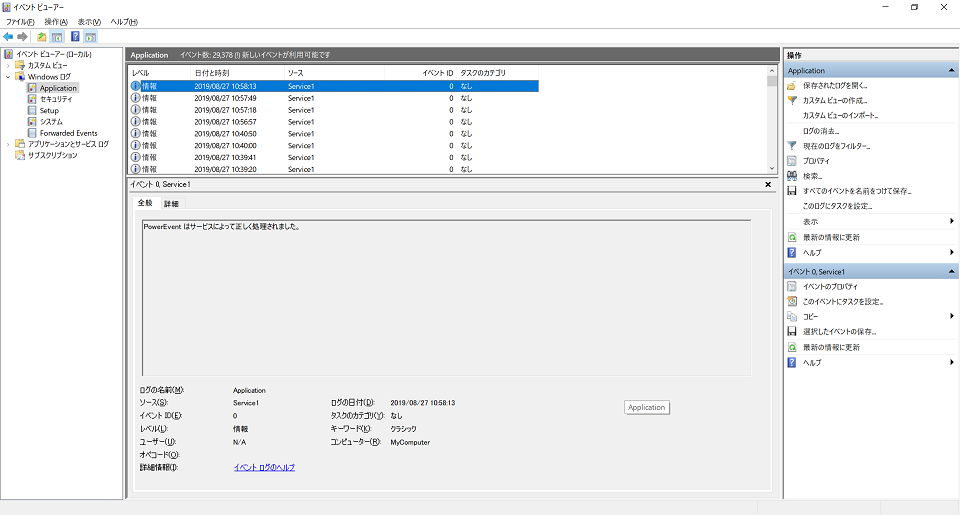Click 最新の情報に更新 icon under Application
The width and height of the screenshot is (960, 515).
tap(792, 237)
